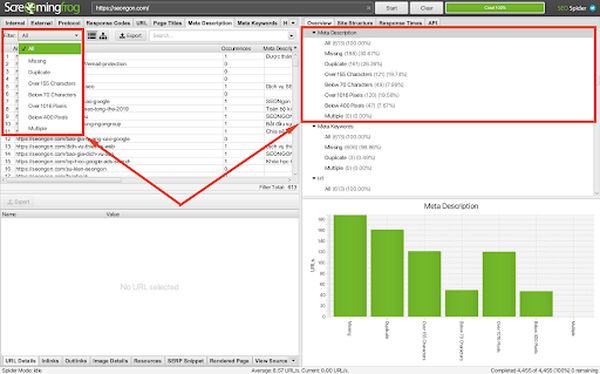Click the Start crawl button
Screen dimensions: 600x374
(x=391, y=8)
